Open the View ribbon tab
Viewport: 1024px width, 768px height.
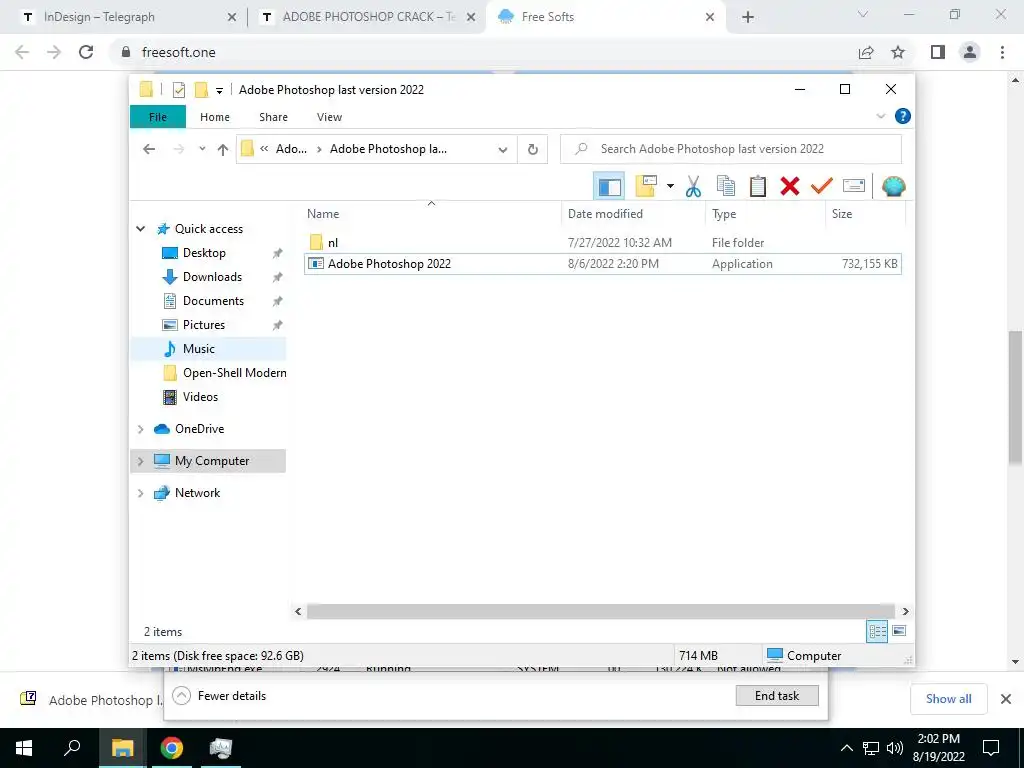[329, 117]
